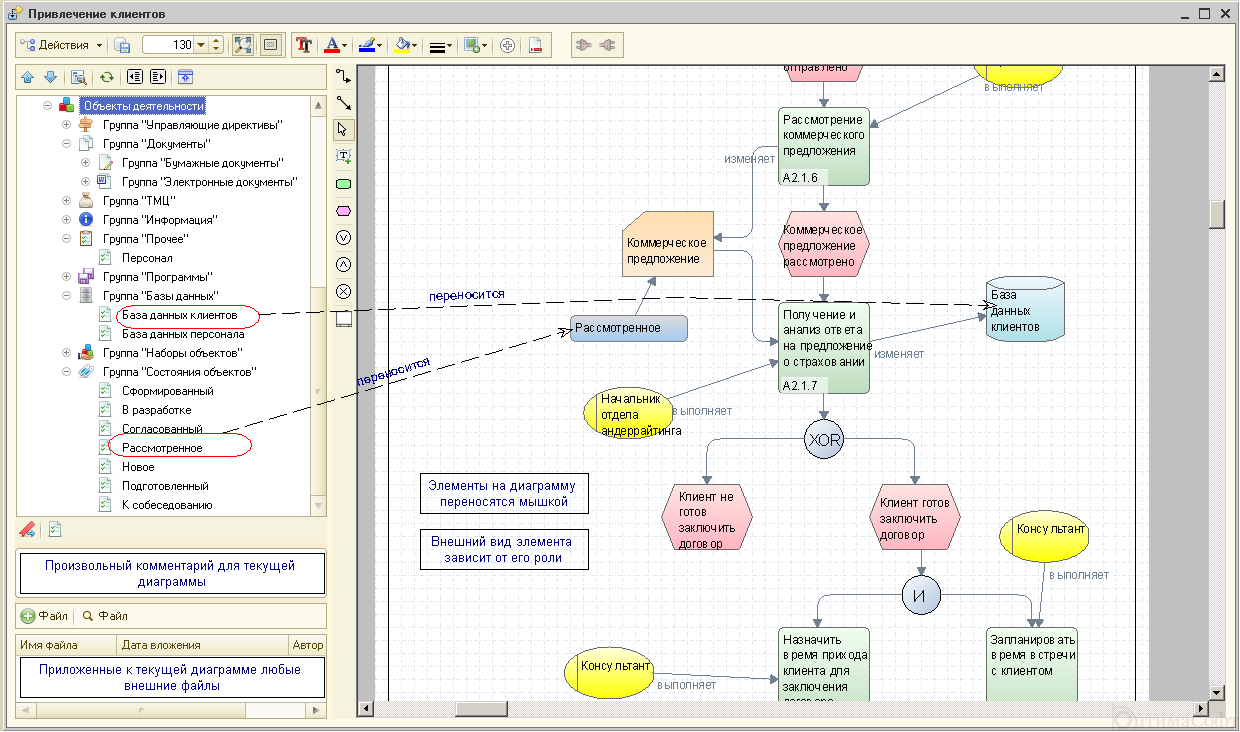Choose the XOR circled-X operator tool

[343, 291]
